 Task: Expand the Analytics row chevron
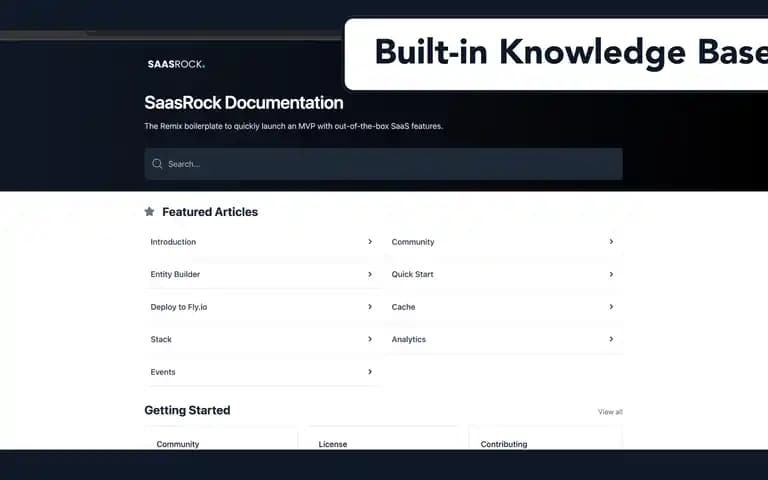pos(611,339)
